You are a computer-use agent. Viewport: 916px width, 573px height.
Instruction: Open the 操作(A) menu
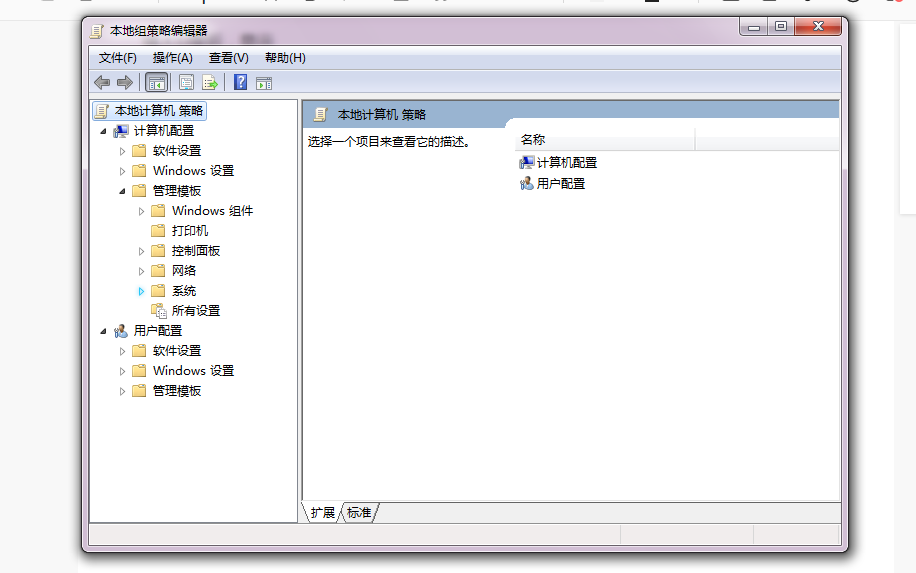coord(172,58)
